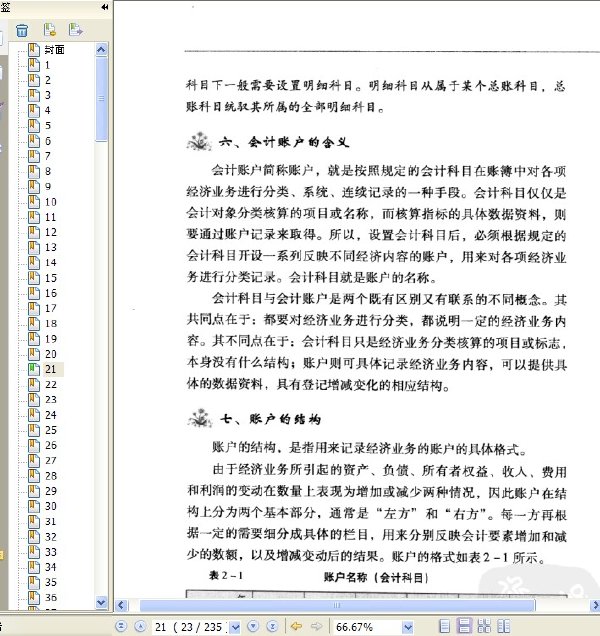
Task: Open bookmark 20
Action: click(50, 354)
